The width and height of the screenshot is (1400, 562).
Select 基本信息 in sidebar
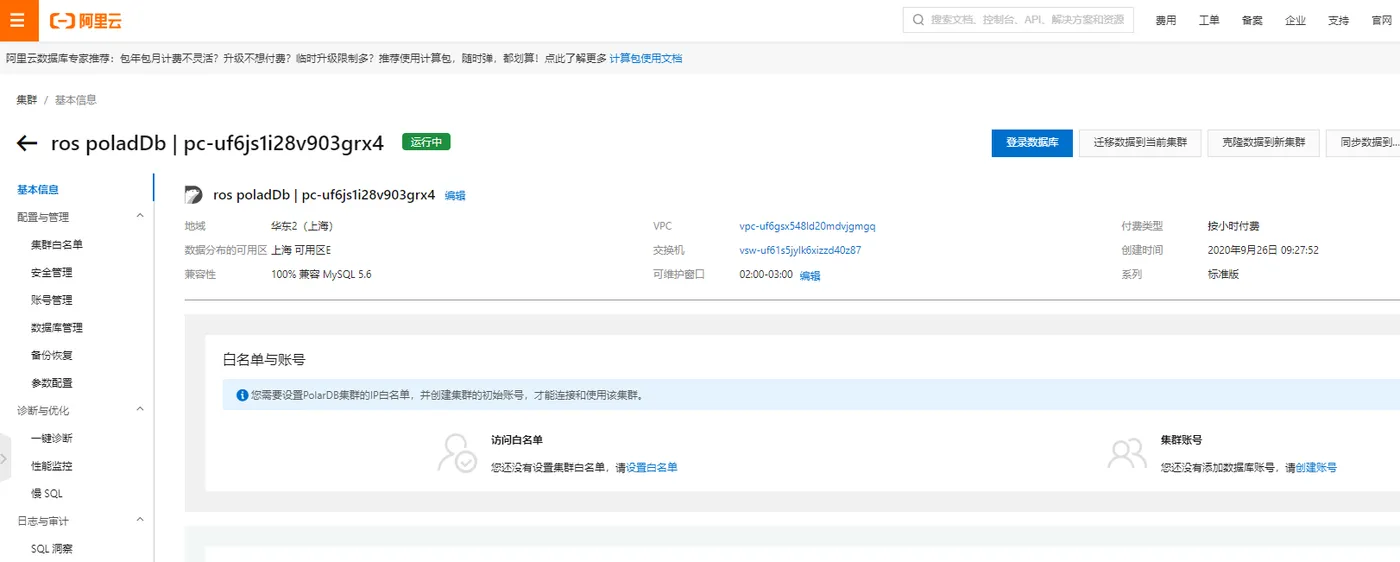(38, 189)
